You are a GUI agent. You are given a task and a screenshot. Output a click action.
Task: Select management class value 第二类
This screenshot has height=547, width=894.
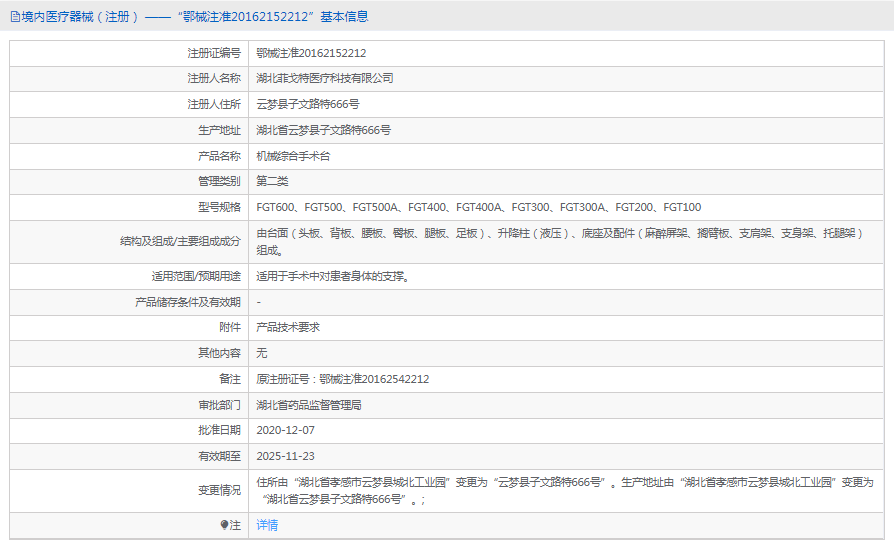[x=272, y=181]
